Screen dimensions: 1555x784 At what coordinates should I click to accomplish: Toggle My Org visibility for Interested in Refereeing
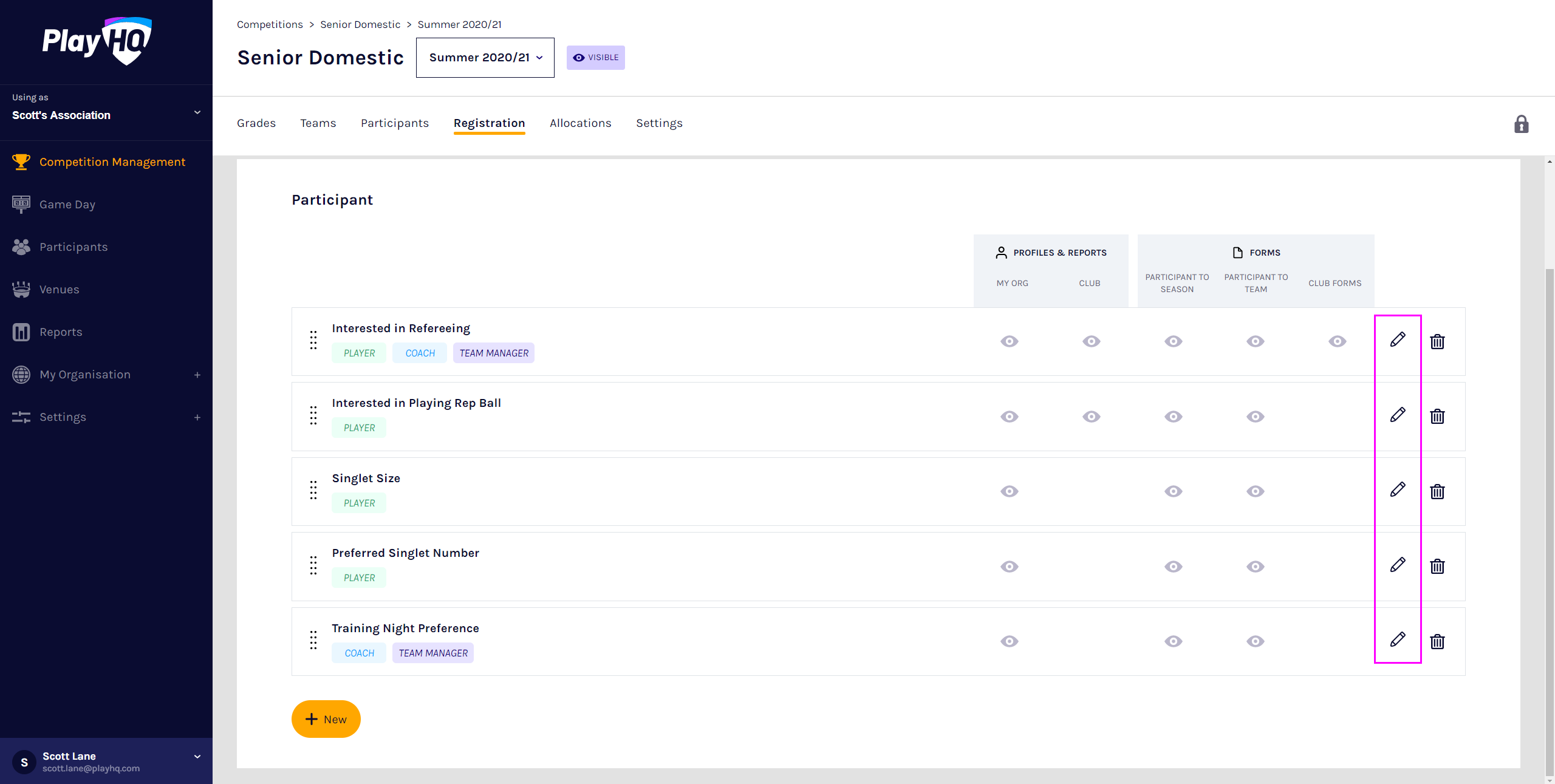tap(1010, 341)
